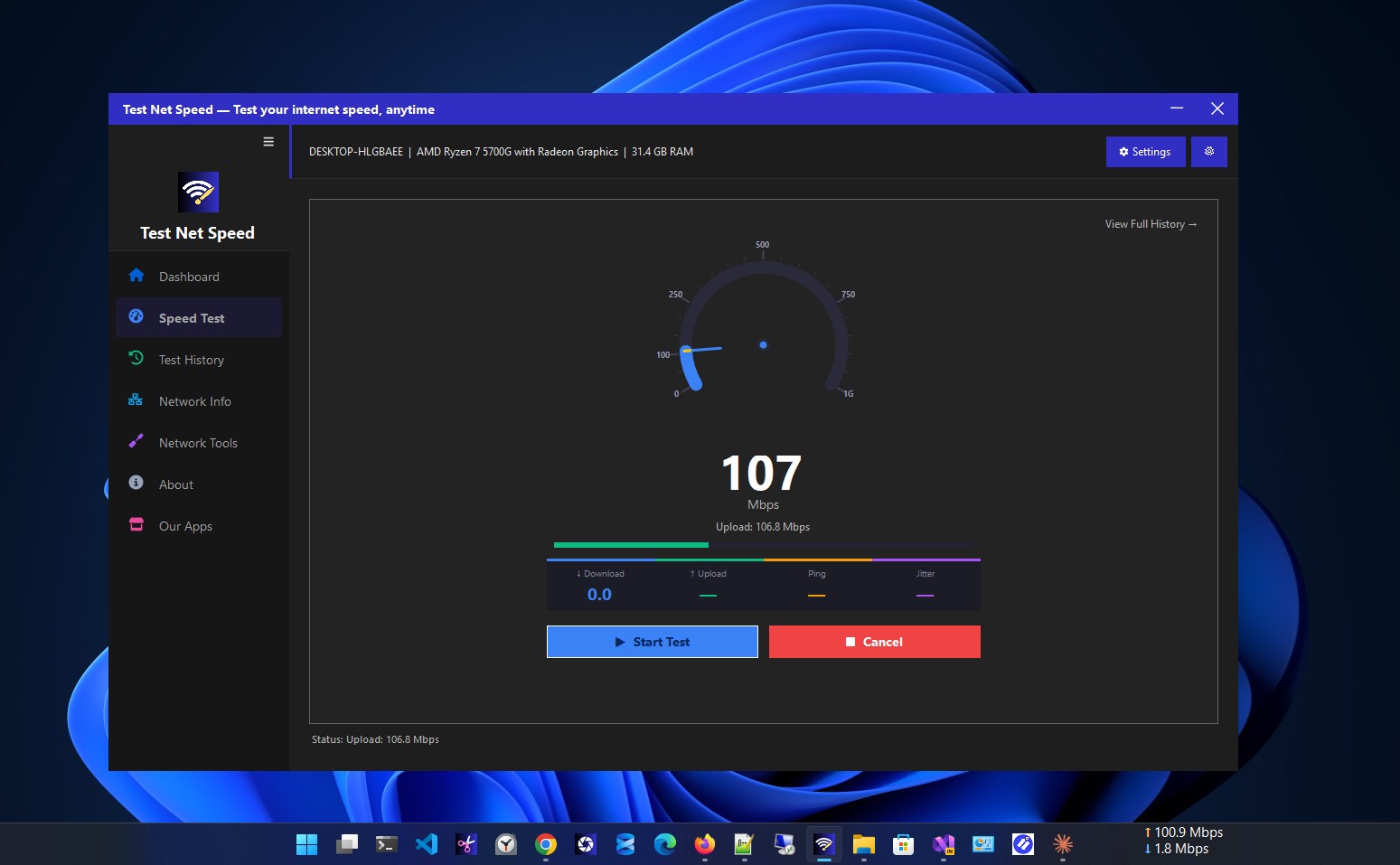Select Speed Test in the sidebar

pyautogui.click(x=199, y=318)
